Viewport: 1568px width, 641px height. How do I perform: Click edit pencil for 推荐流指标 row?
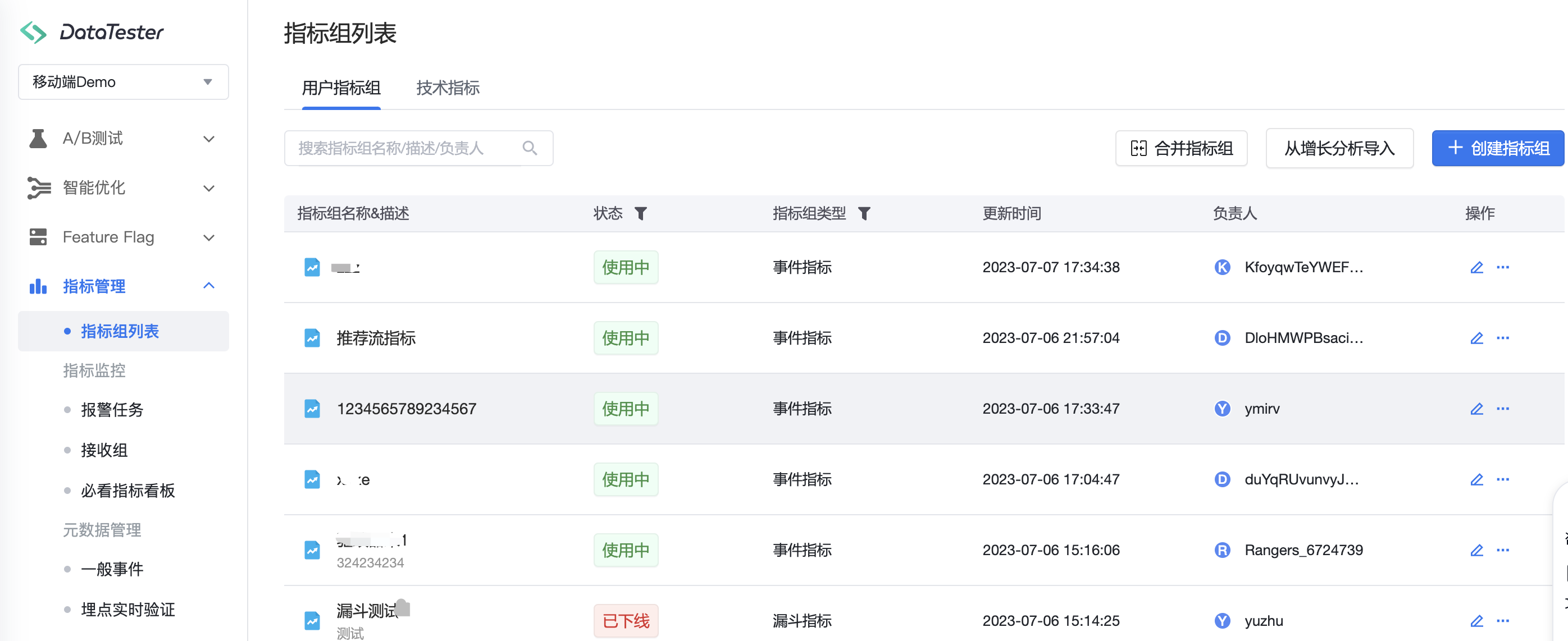click(1476, 338)
